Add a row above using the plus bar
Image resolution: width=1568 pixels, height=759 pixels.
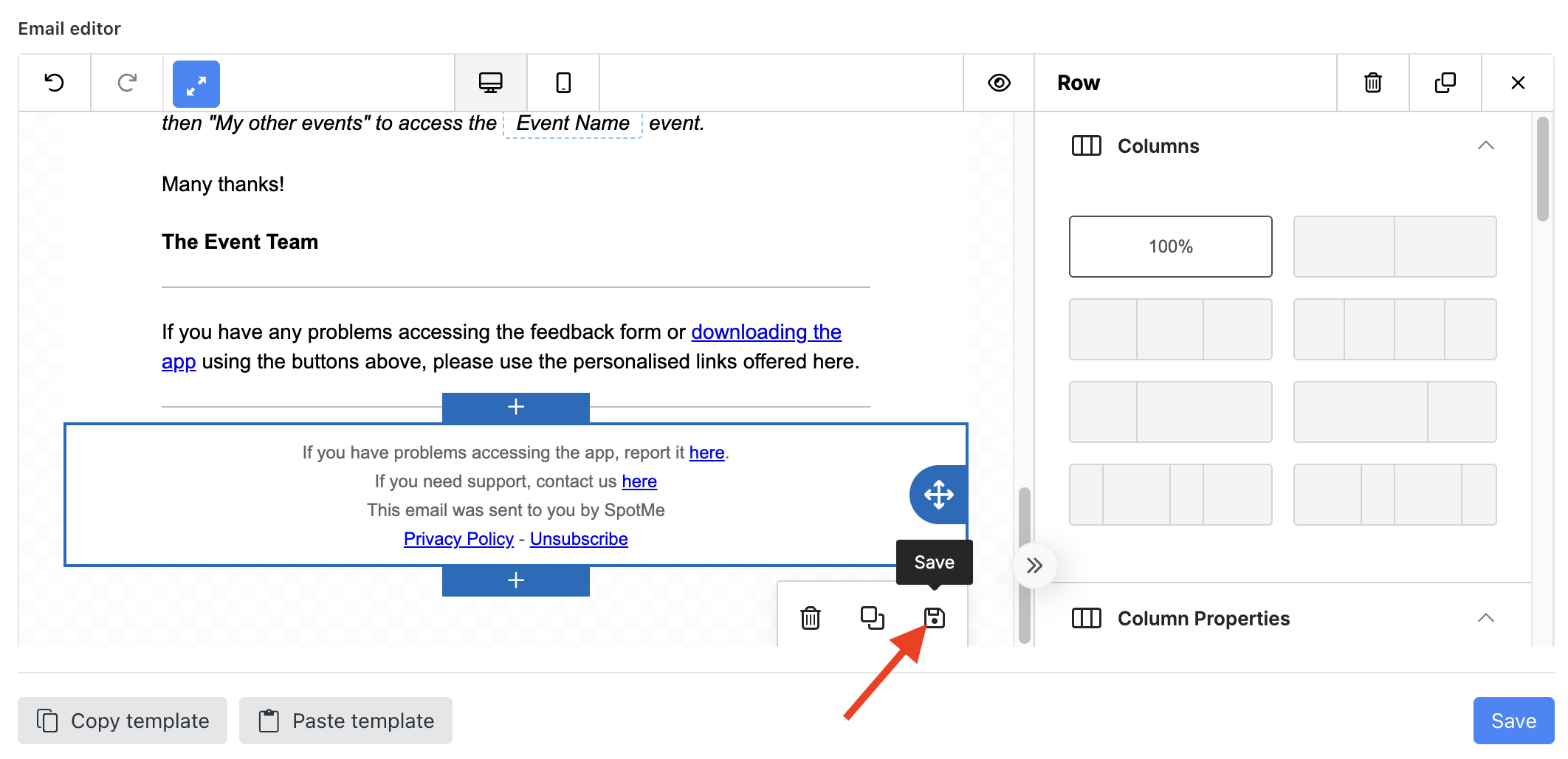point(516,407)
